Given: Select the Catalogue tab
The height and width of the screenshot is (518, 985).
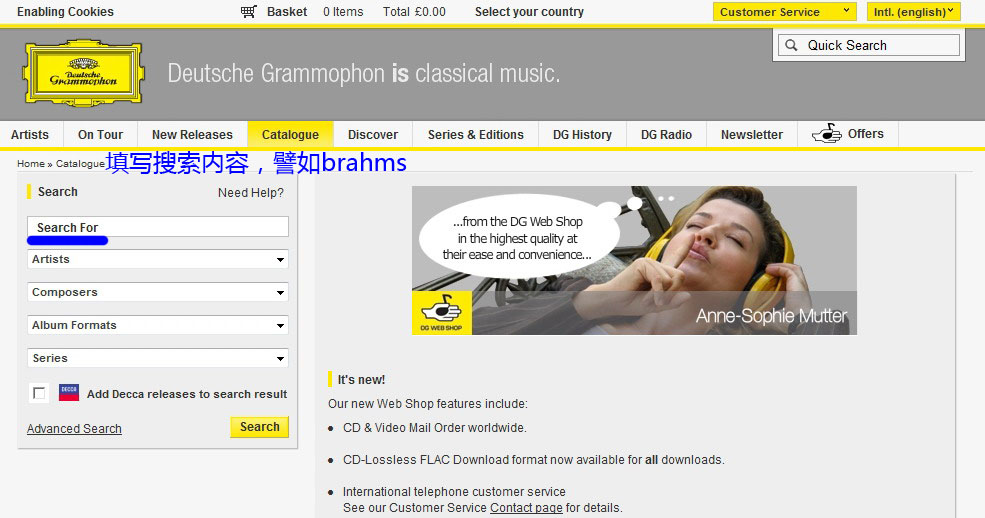Looking at the screenshot, I should pos(290,134).
